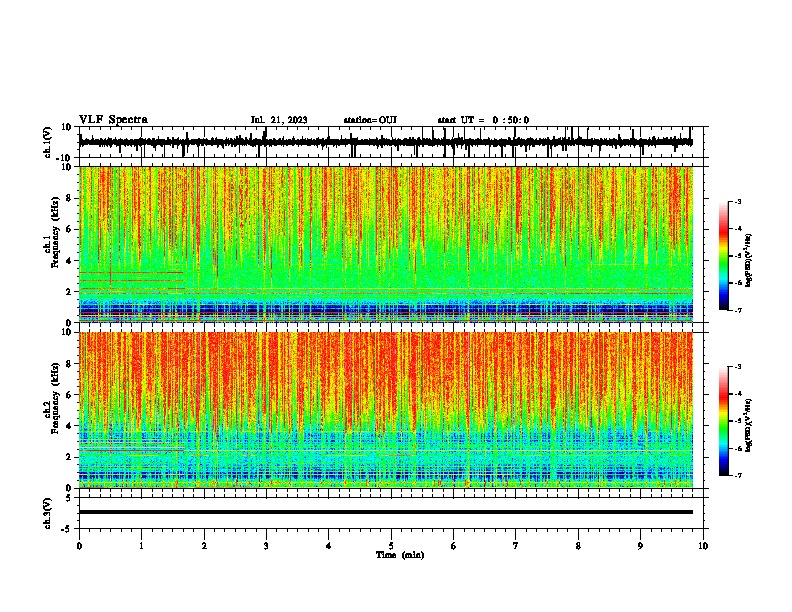The width and height of the screenshot is (792, 612).
Task: Click the ch.2 spectrogram color scale bar
Action: (x=723, y=421)
